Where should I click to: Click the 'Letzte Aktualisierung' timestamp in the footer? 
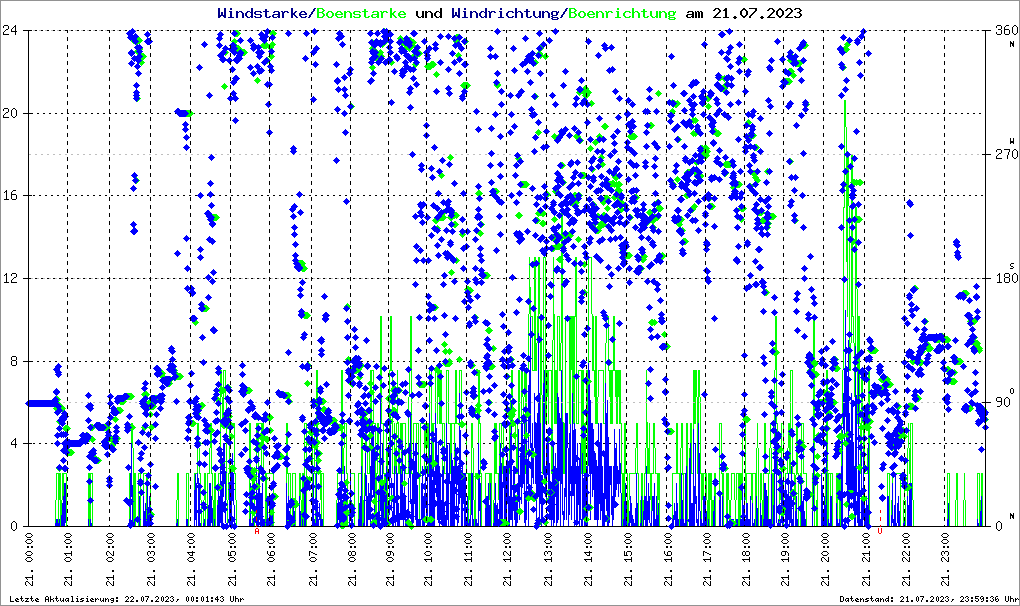(124, 599)
